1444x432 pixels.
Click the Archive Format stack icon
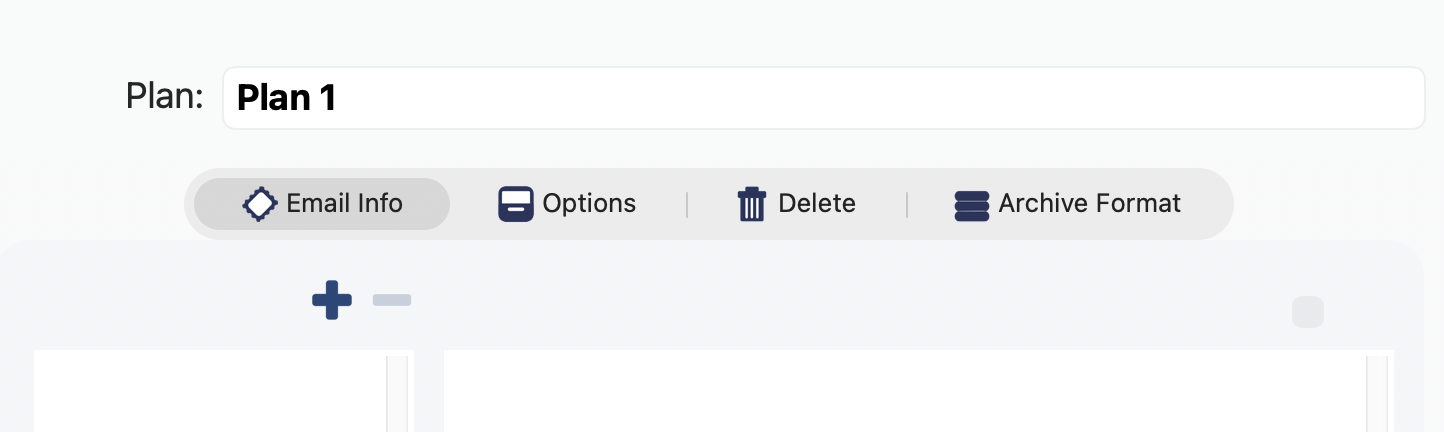[x=972, y=204]
